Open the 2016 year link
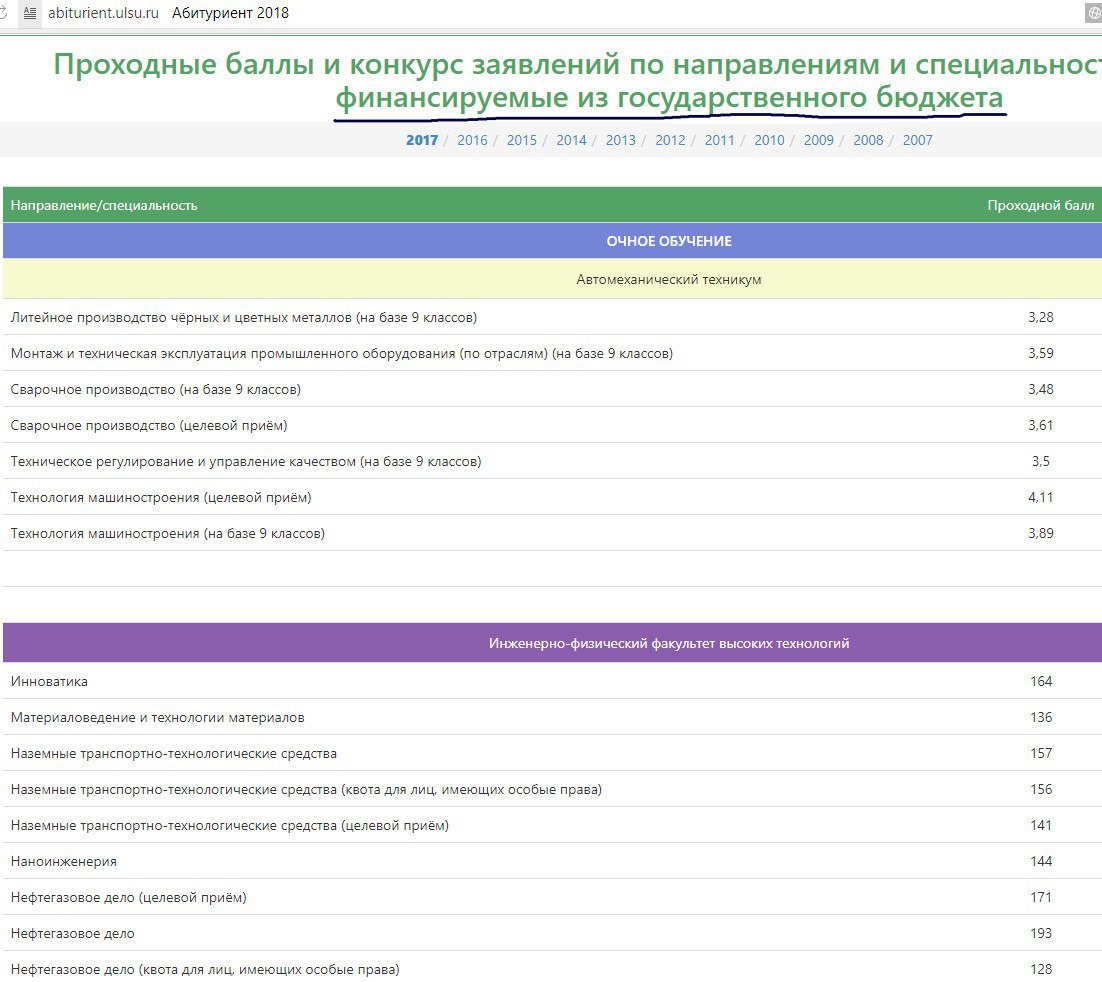Screen dimensions: 1102x982 [472, 140]
